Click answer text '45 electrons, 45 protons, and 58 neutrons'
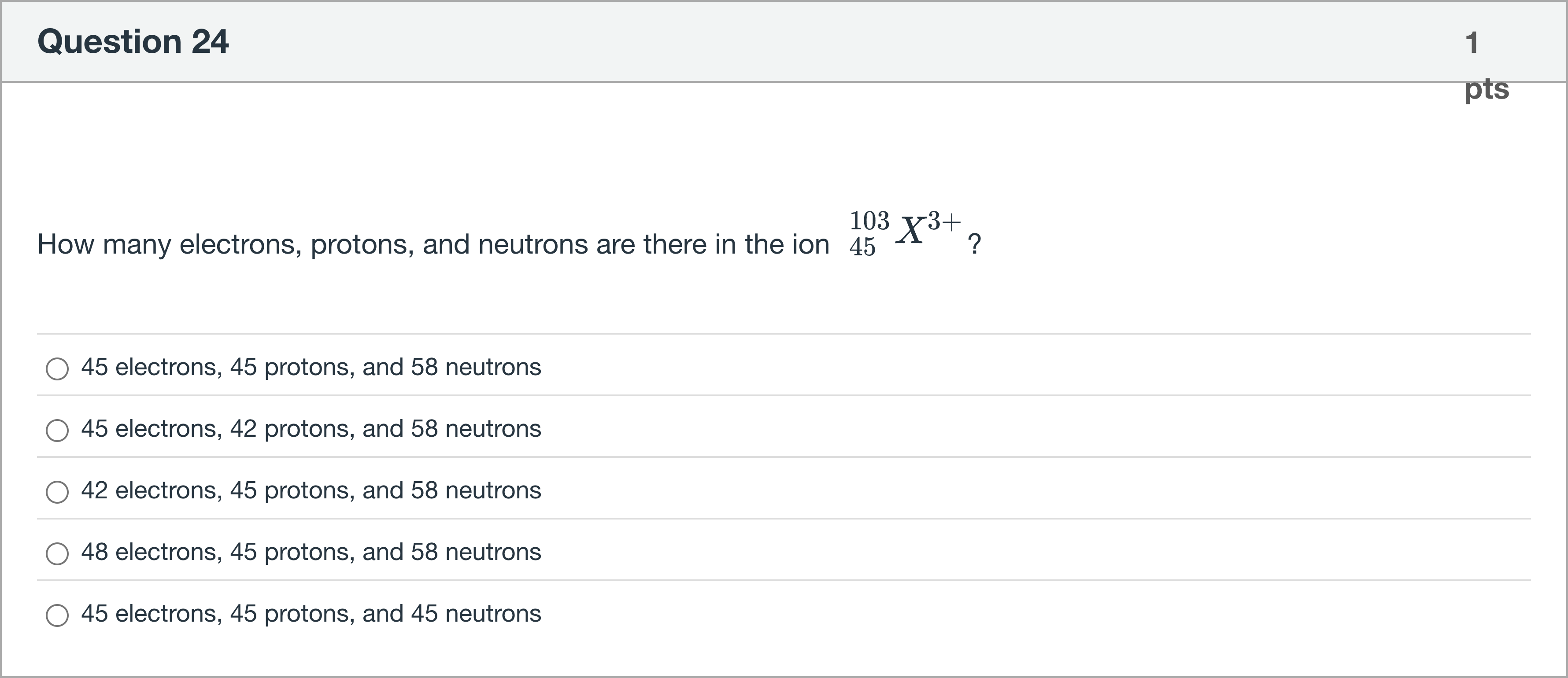The height and width of the screenshot is (678, 1568). coord(311,367)
